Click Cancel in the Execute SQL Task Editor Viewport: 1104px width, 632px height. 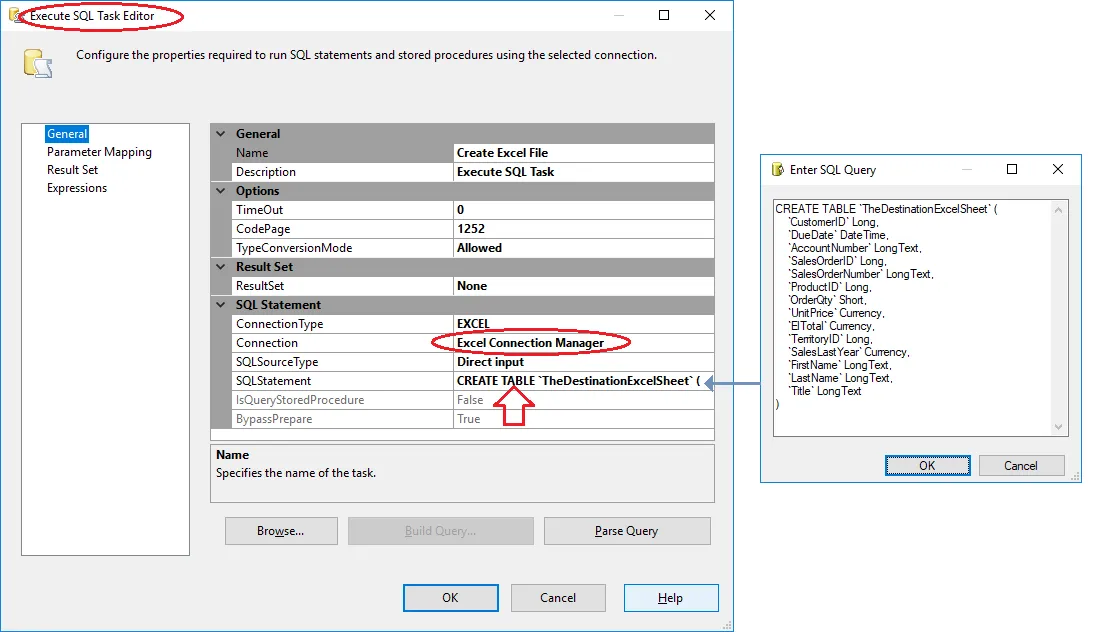tap(558, 598)
